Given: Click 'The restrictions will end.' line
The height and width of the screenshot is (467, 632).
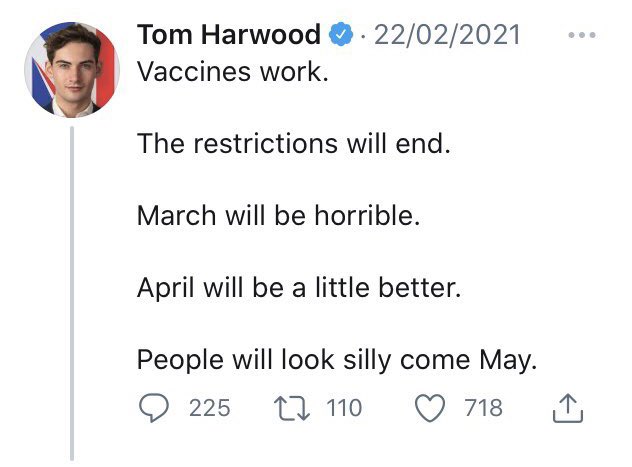Looking at the screenshot, I should 294,144.
